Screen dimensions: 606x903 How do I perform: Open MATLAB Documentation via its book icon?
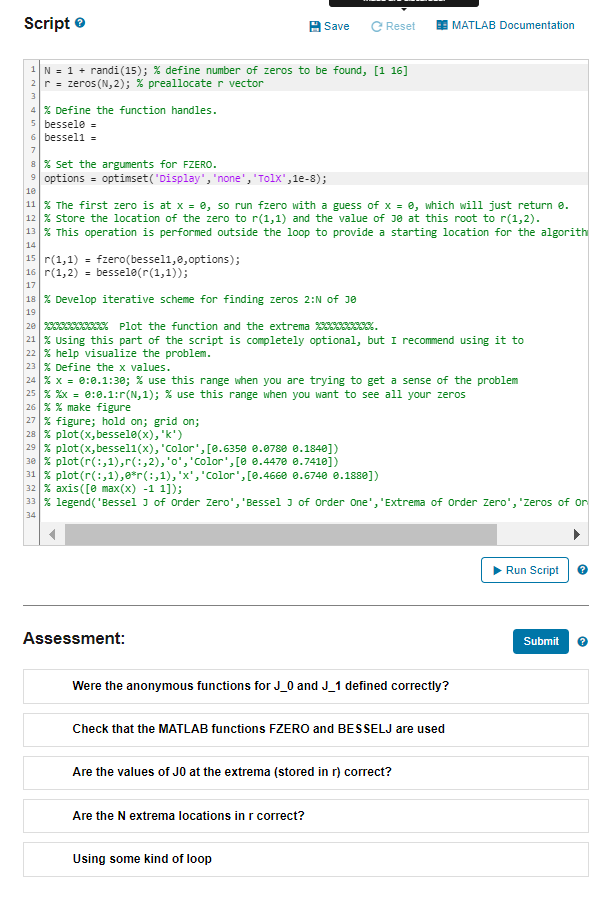[441, 27]
